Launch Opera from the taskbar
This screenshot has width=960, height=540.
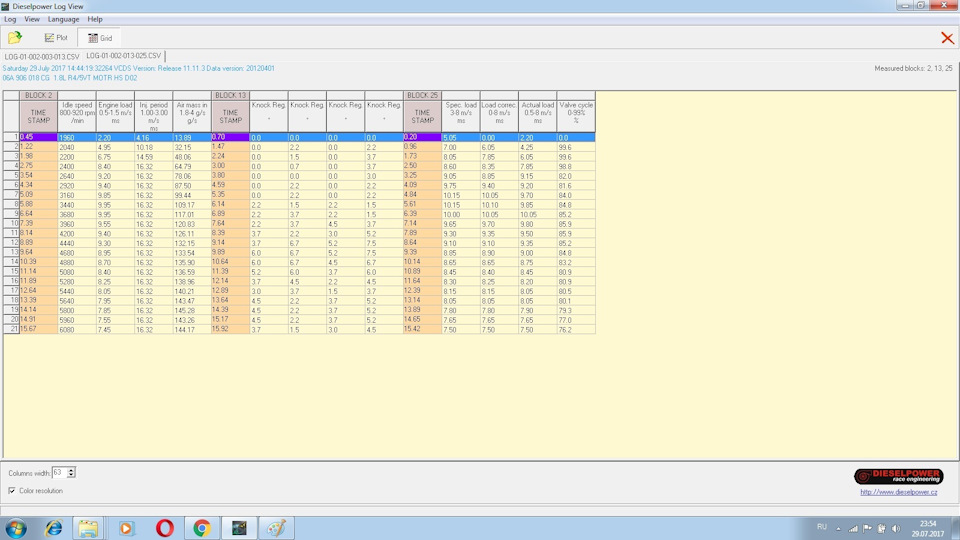pyautogui.click(x=164, y=528)
